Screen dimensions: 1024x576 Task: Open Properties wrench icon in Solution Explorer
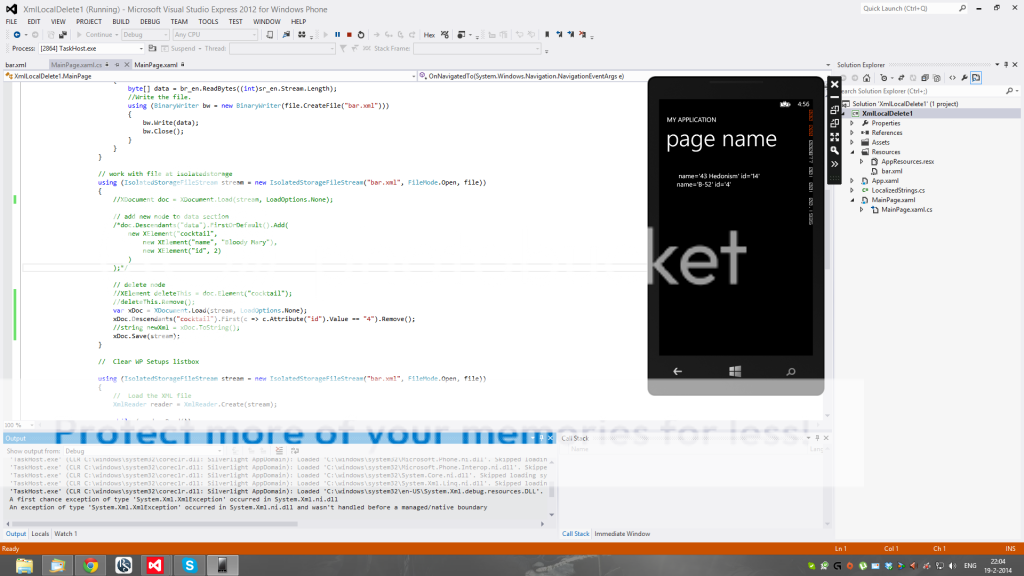(x=962, y=78)
